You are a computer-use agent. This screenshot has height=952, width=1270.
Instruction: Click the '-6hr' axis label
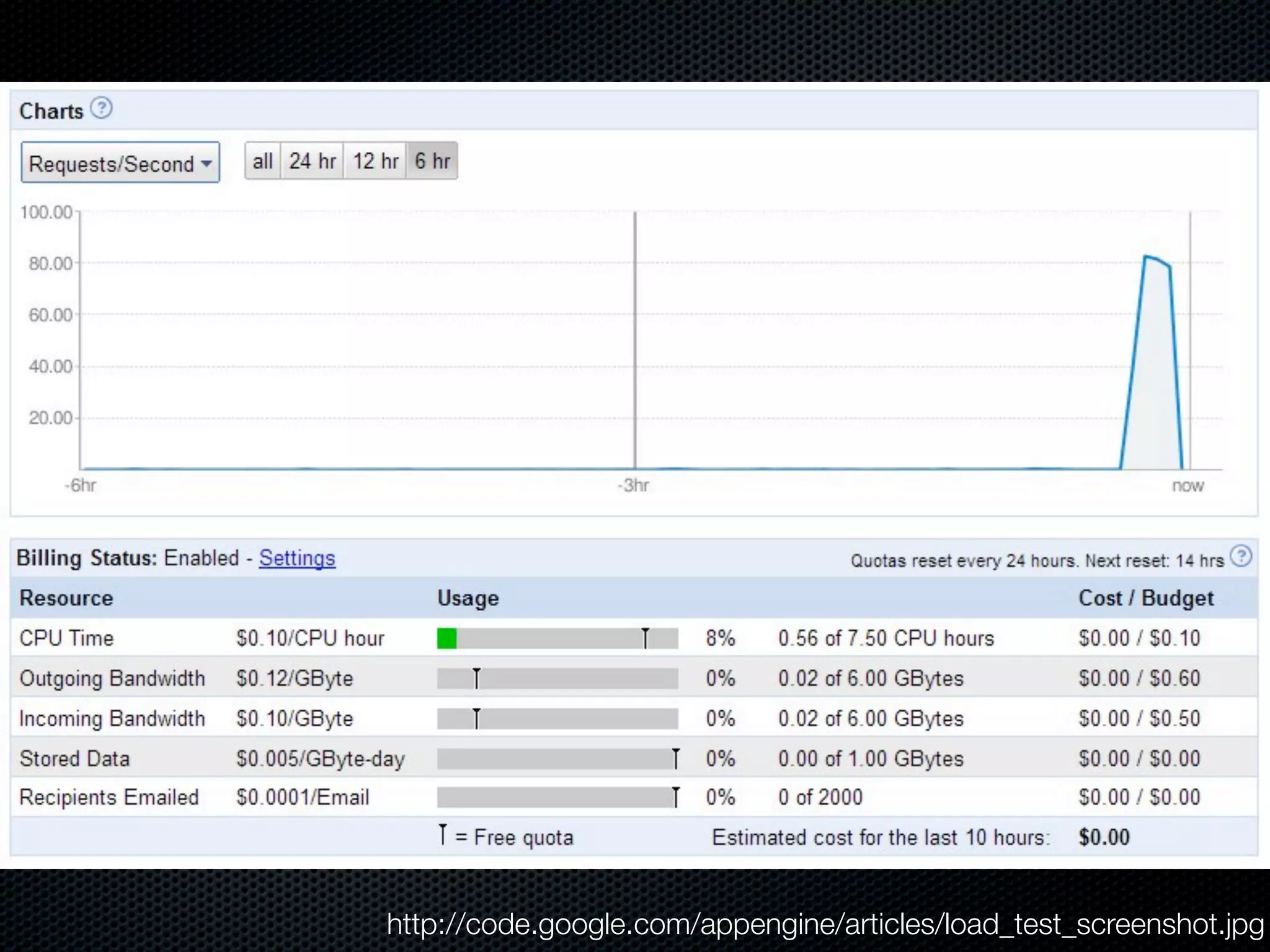(x=80, y=485)
